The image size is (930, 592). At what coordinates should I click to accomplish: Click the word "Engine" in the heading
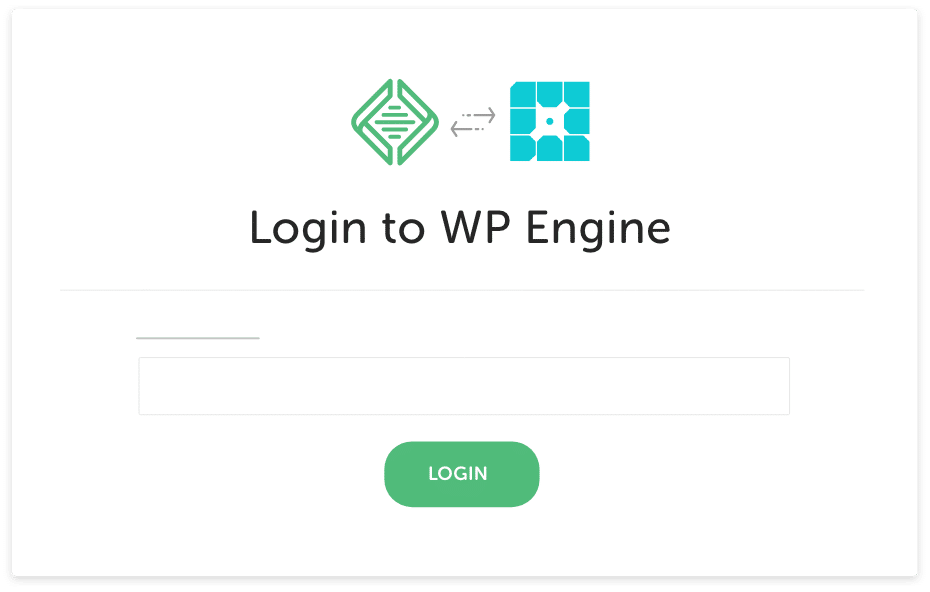(598, 230)
